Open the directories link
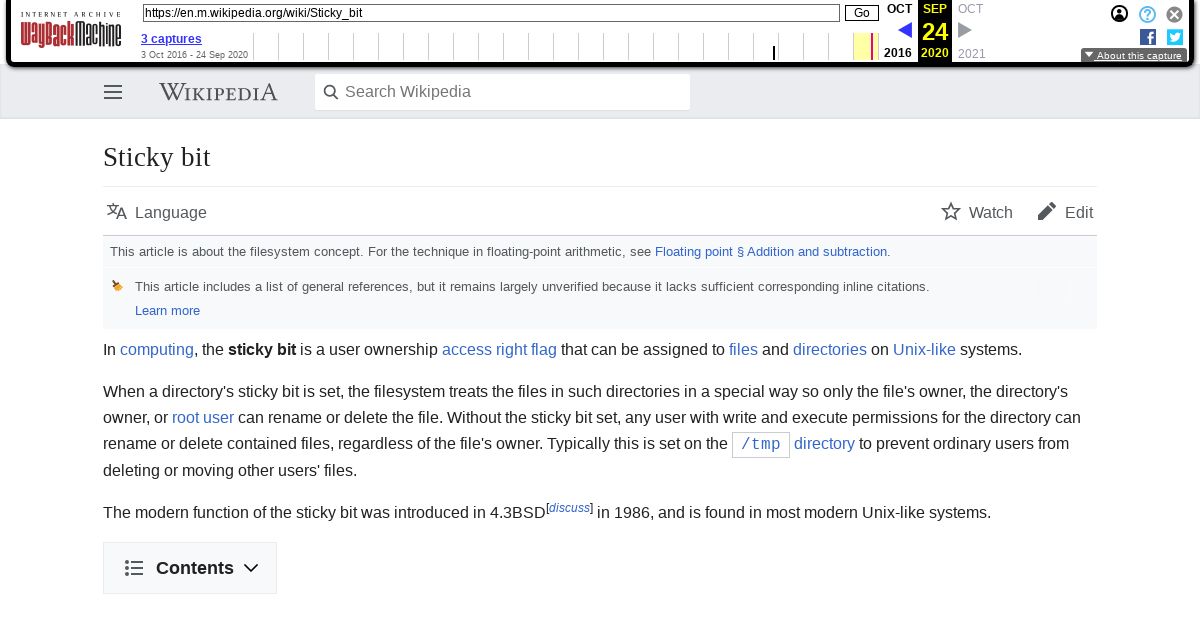1200x630 pixels. point(830,350)
